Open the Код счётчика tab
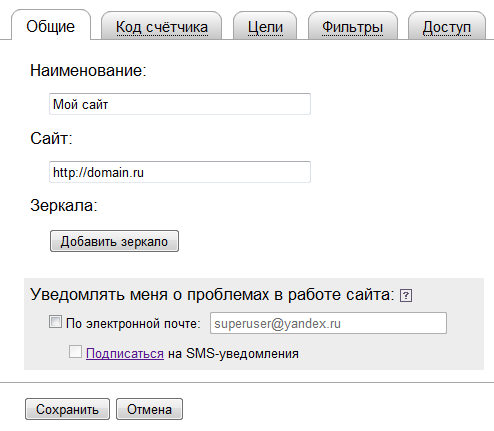The width and height of the screenshot is (494, 431). pos(162,27)
